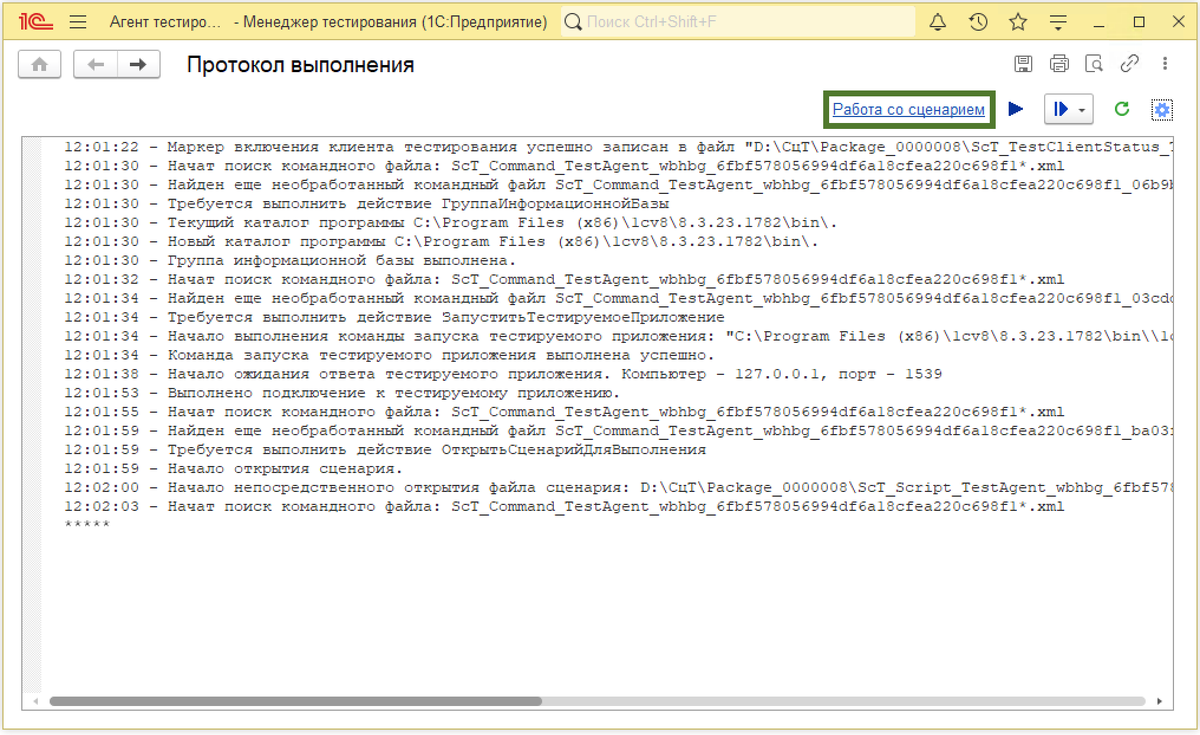Click line Начало ожидания ответа тестируемого приложения
Screen dimensions: 1200x735
pyautogui.click(x=504, y=374)
